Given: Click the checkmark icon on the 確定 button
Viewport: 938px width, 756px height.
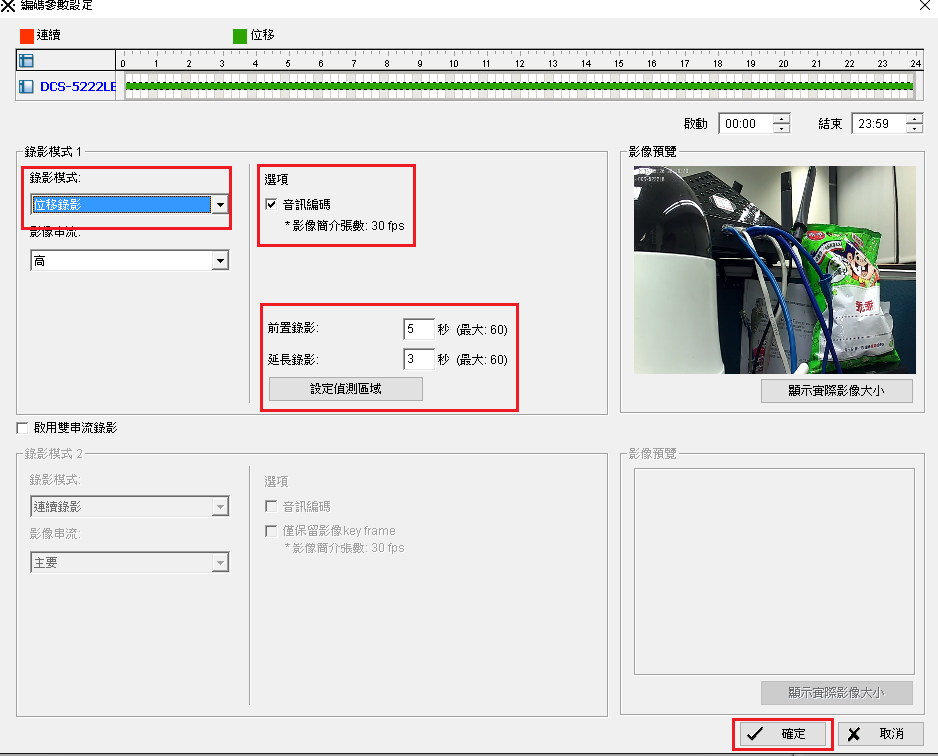Looking at the screenshot, I should pyautogui.click(x=755, y=734).
